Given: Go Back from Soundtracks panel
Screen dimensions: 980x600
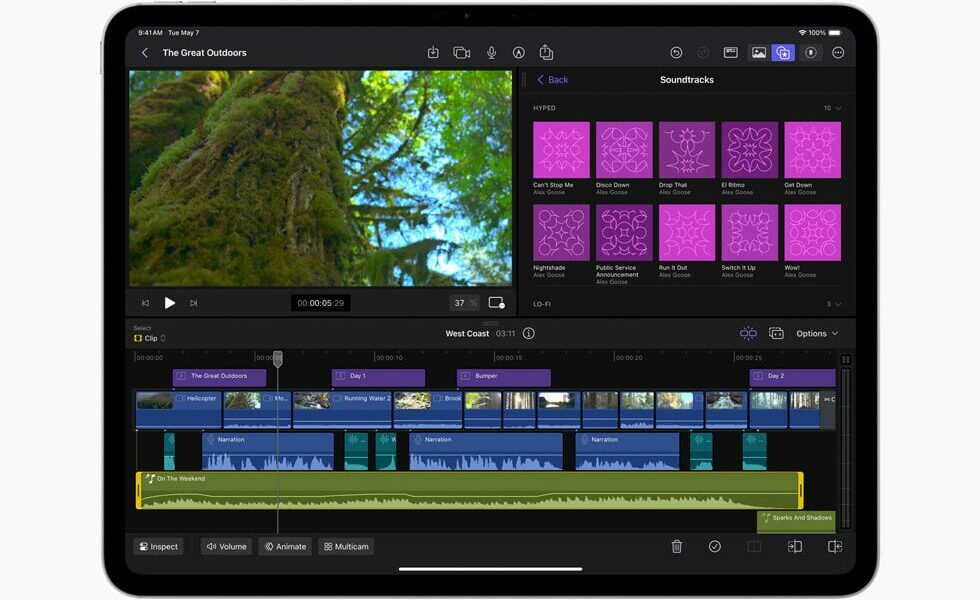Looking at the screenshot, I should (552, 80).
